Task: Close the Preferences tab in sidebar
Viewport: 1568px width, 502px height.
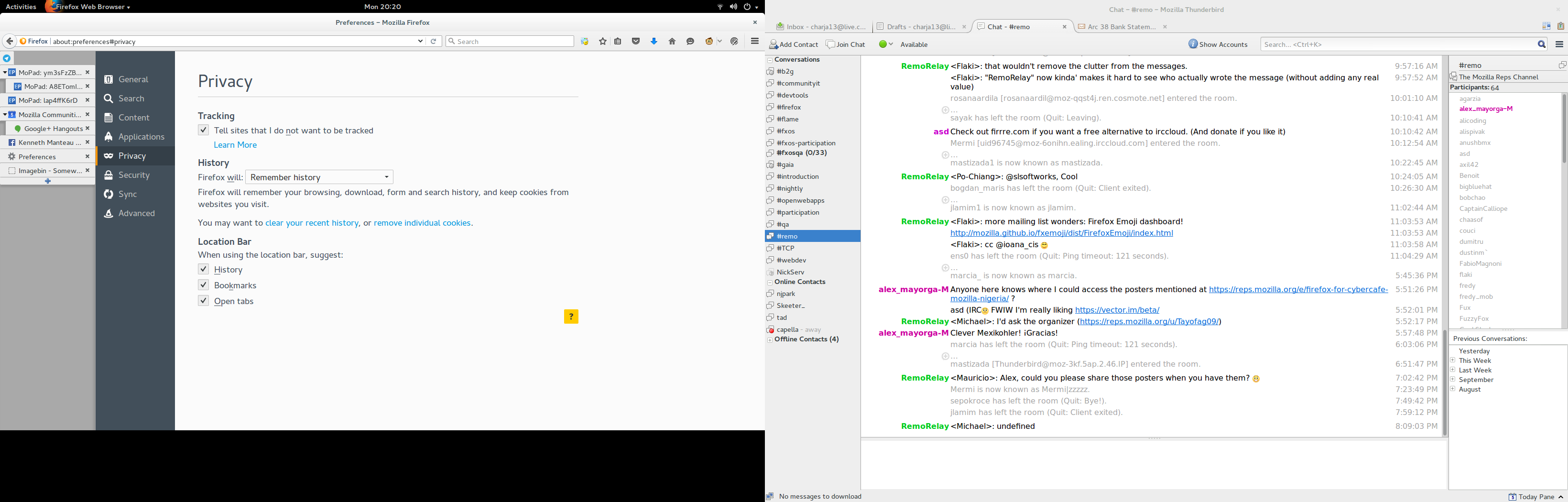Action: tap(87, 156)
